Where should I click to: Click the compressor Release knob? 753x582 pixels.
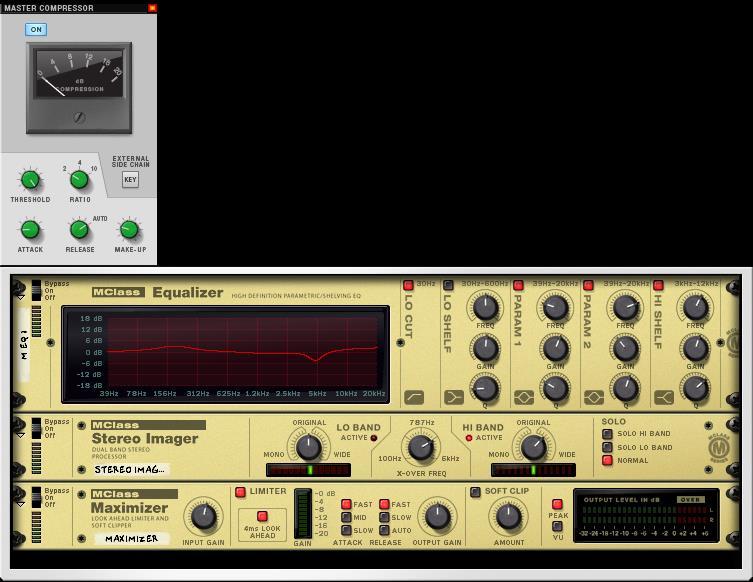click(x=79, y=230)
